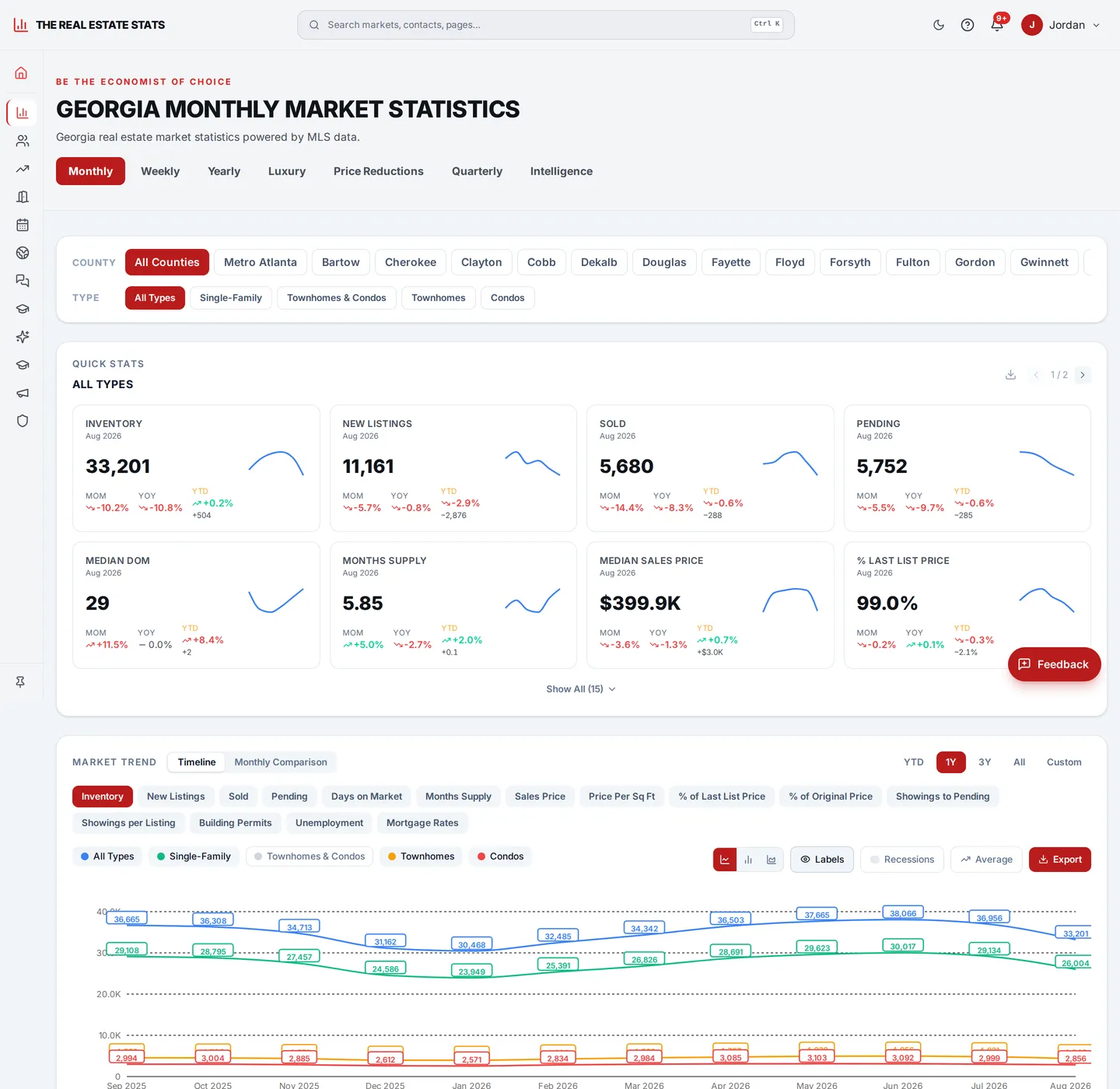Switch to line chart view icon
Viewport: 1120px width, 1089px height.
(725, 860)
